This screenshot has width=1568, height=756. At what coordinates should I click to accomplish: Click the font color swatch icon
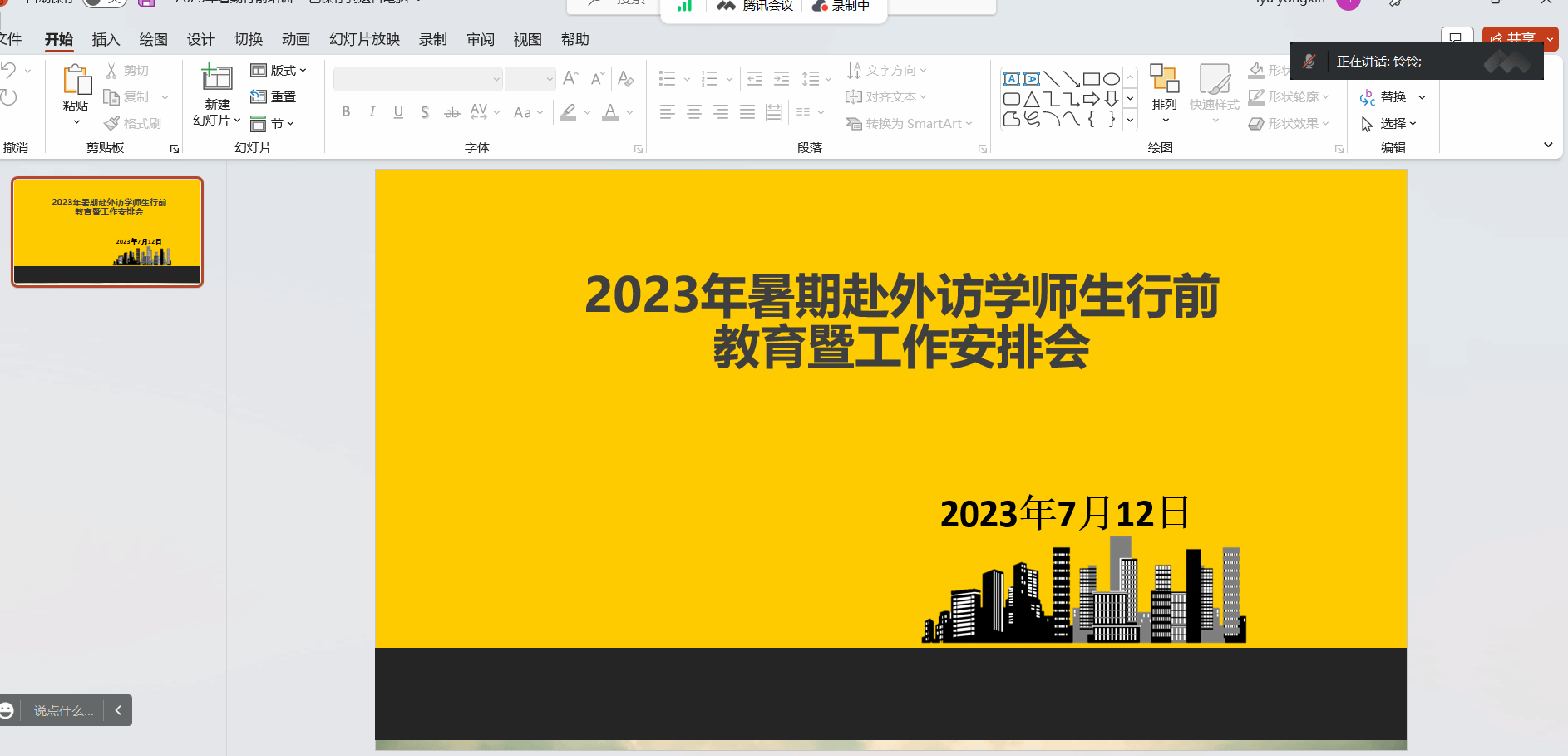point(610,112)
